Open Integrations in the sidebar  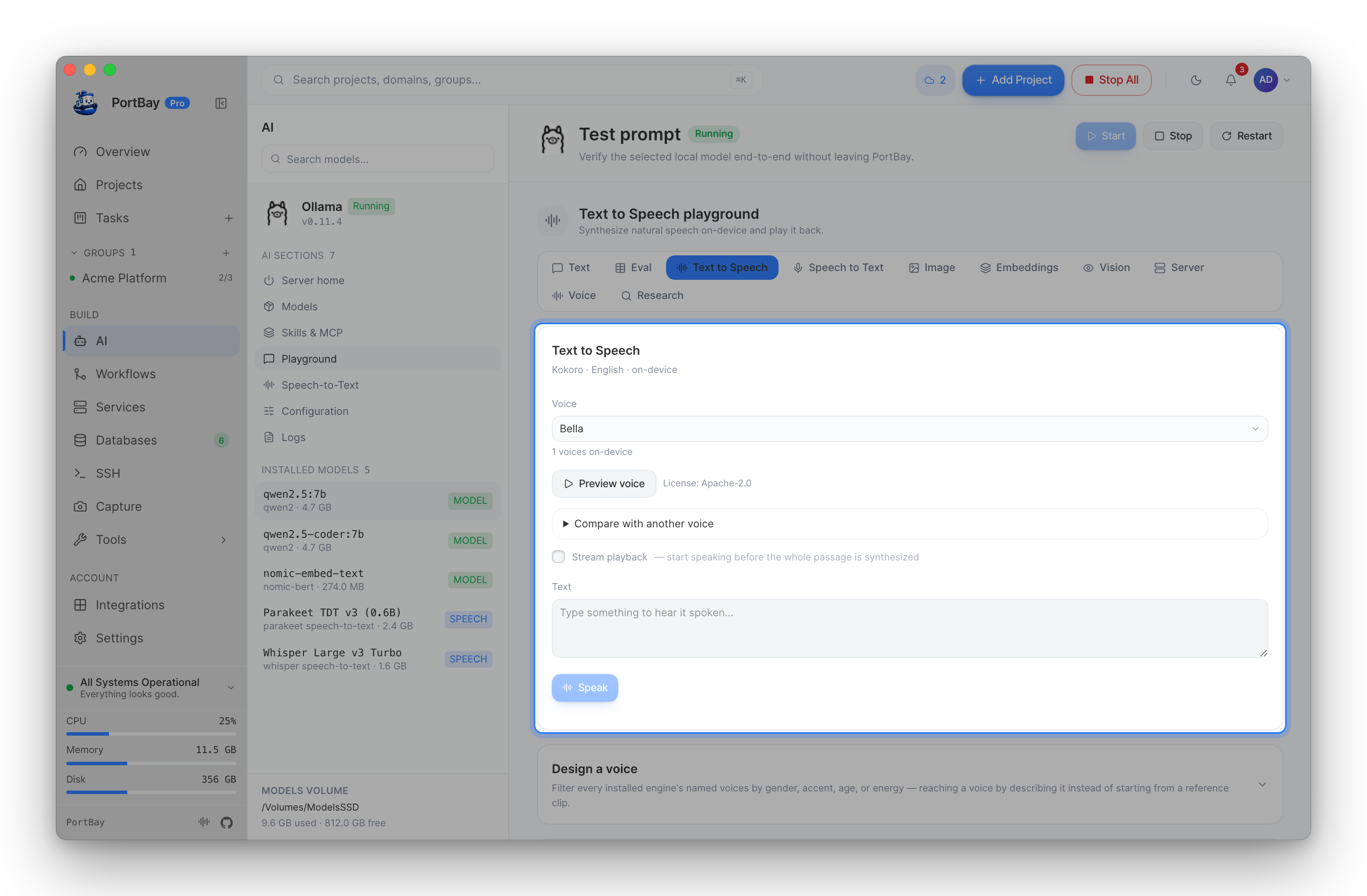[x=150, y=605]
